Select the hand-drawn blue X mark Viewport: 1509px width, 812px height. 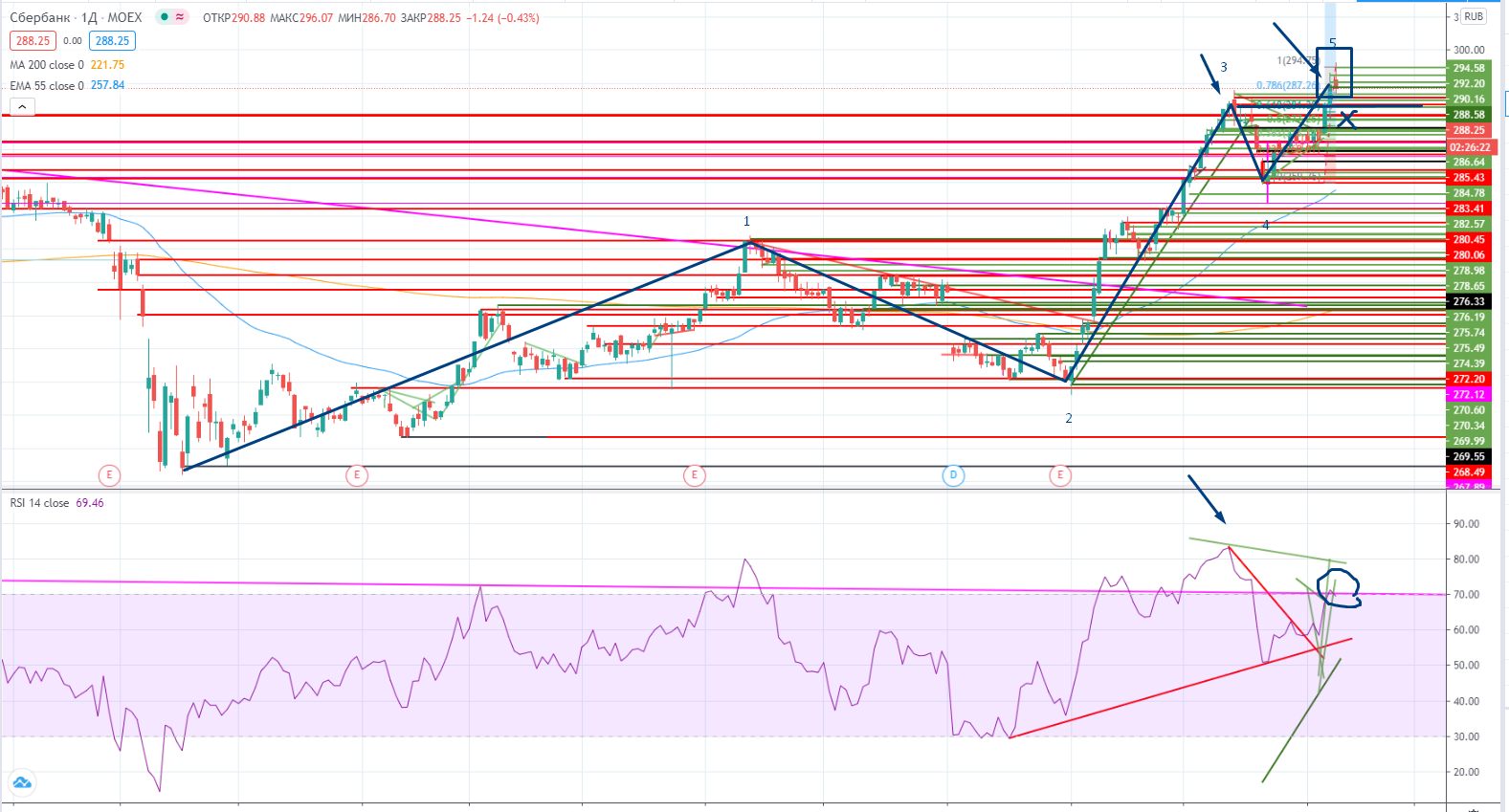click(1346, 120)
